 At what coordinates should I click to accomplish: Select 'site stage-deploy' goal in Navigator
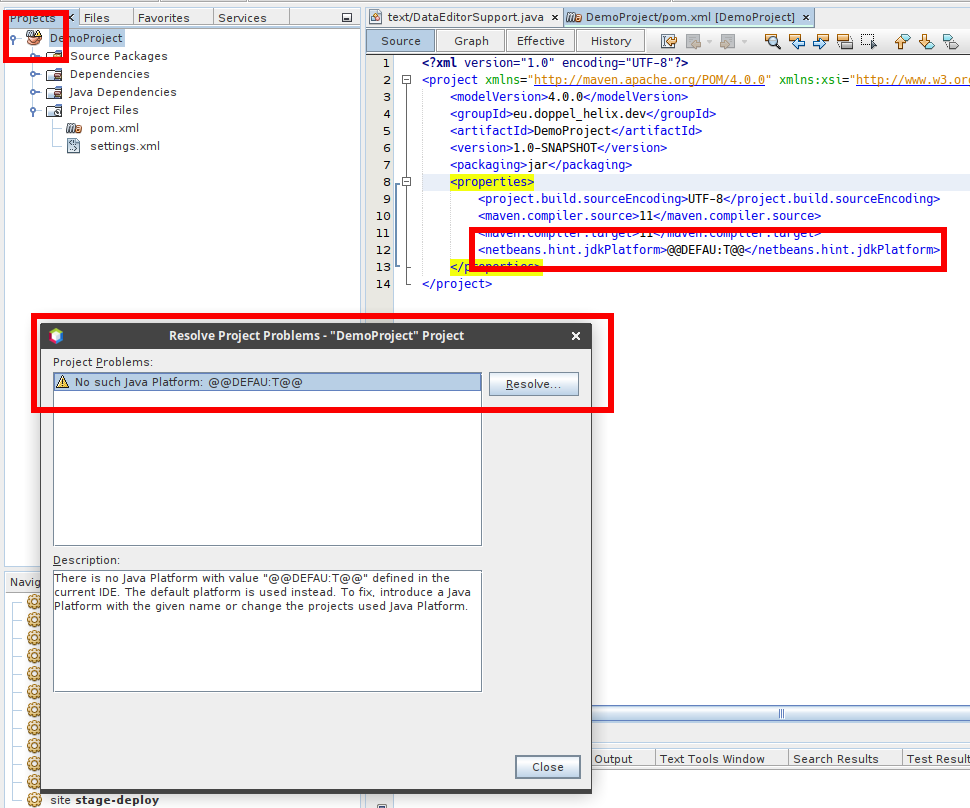[x=105, y=800]
